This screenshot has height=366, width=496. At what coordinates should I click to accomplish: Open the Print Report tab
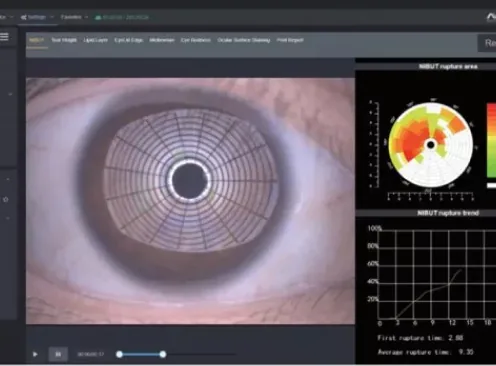pos(290,40)
